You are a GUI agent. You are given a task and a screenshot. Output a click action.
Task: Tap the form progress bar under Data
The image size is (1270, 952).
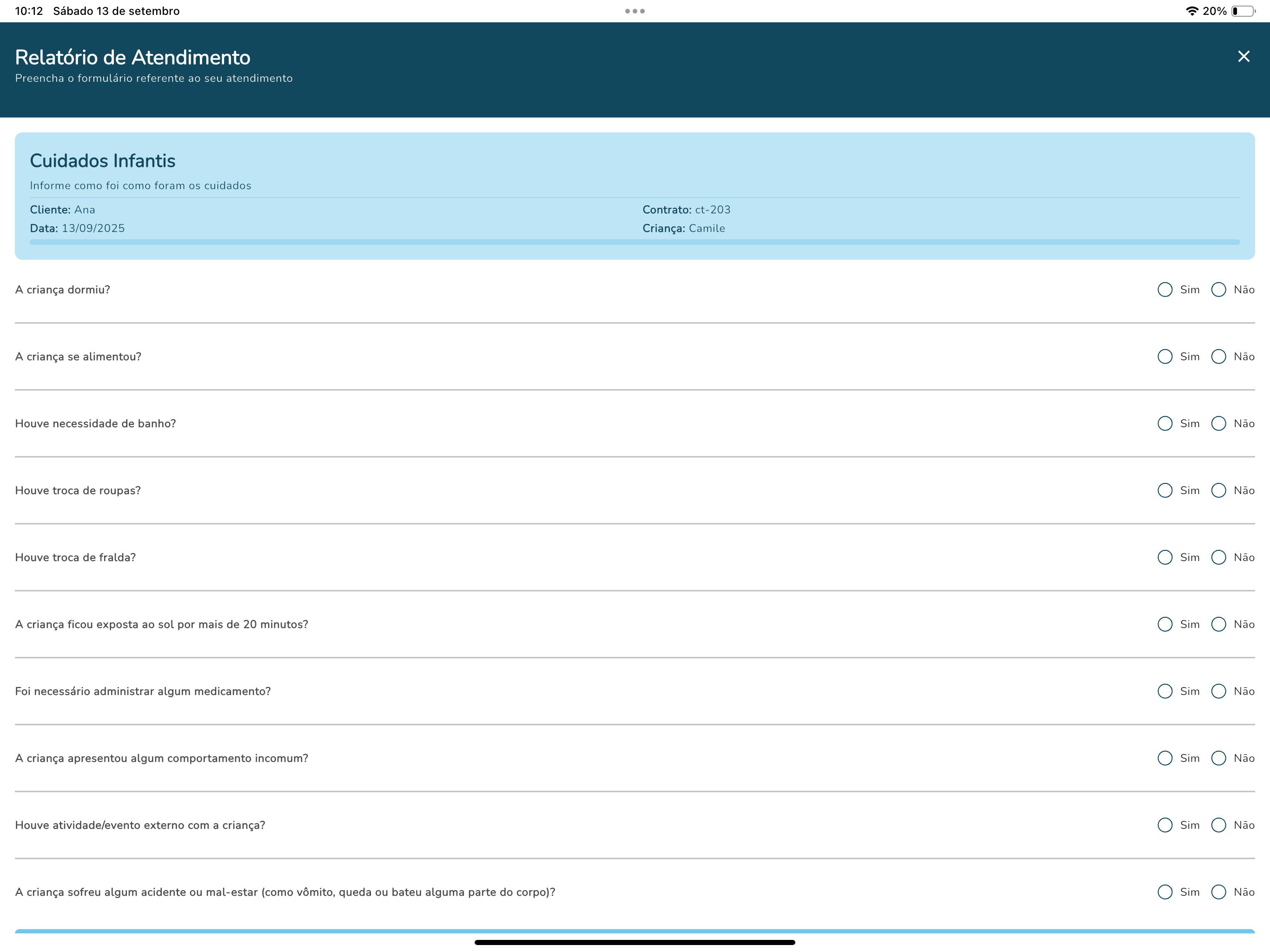coord(635,242)
